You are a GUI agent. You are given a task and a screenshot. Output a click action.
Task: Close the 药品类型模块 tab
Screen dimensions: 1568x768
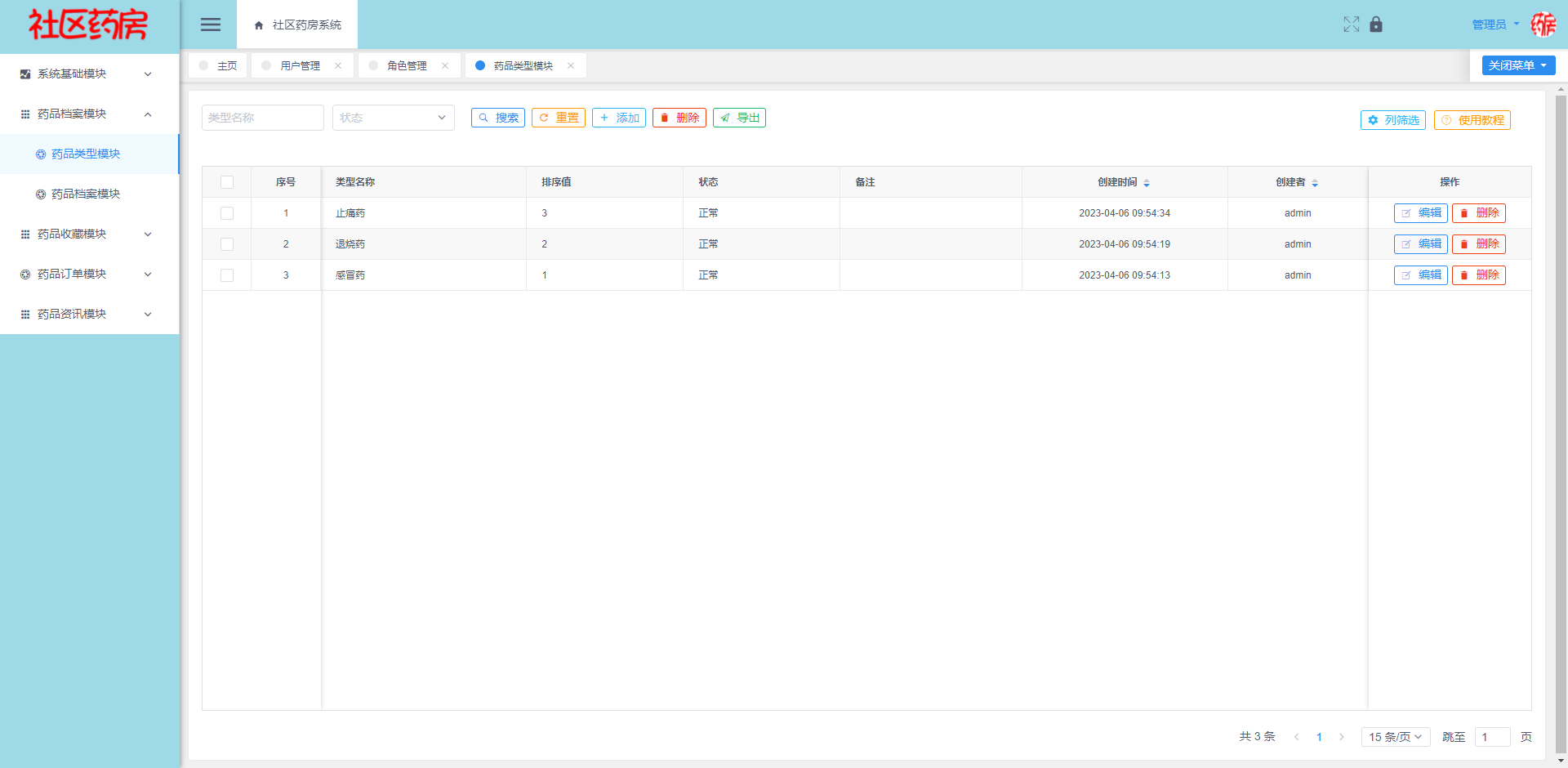pos(571,65)
